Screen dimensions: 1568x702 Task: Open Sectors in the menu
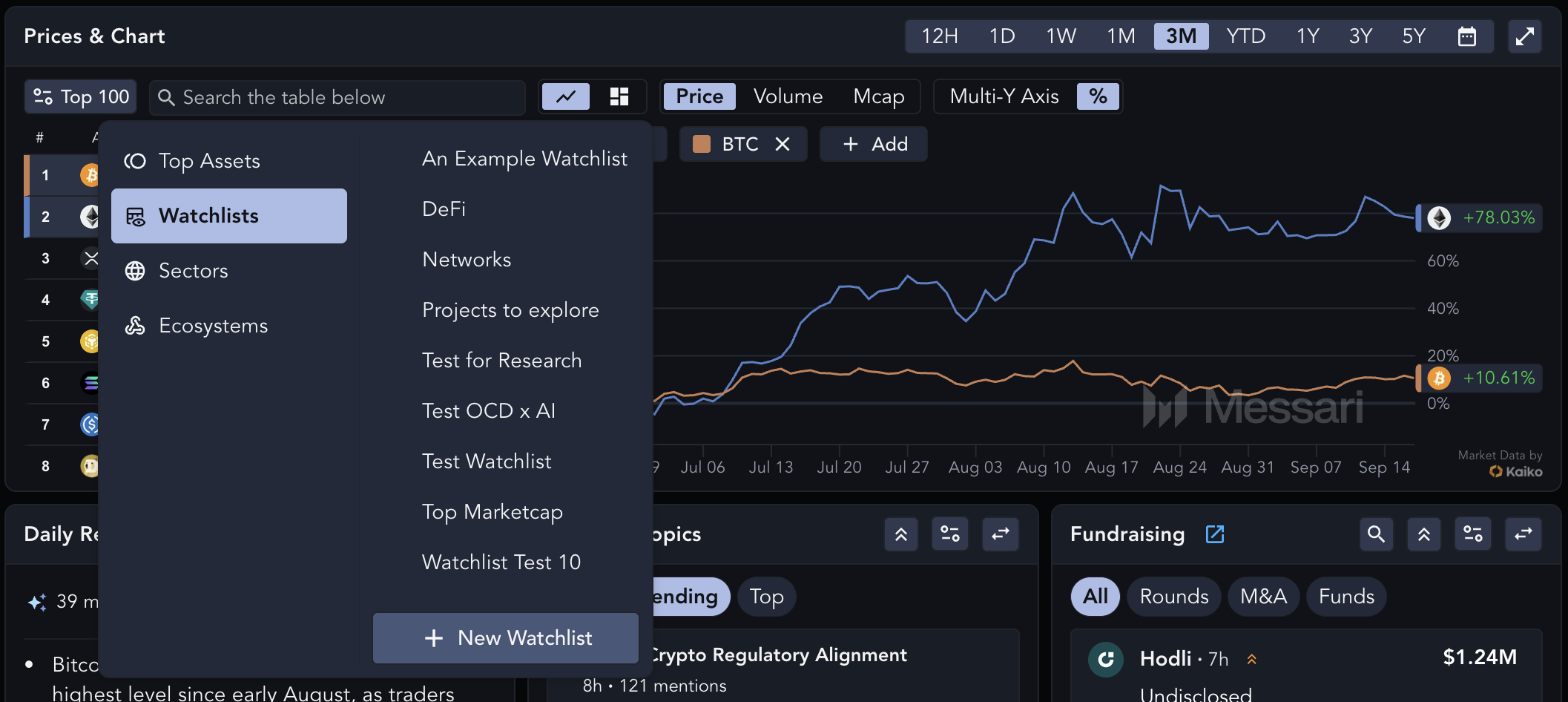point(229,271)
